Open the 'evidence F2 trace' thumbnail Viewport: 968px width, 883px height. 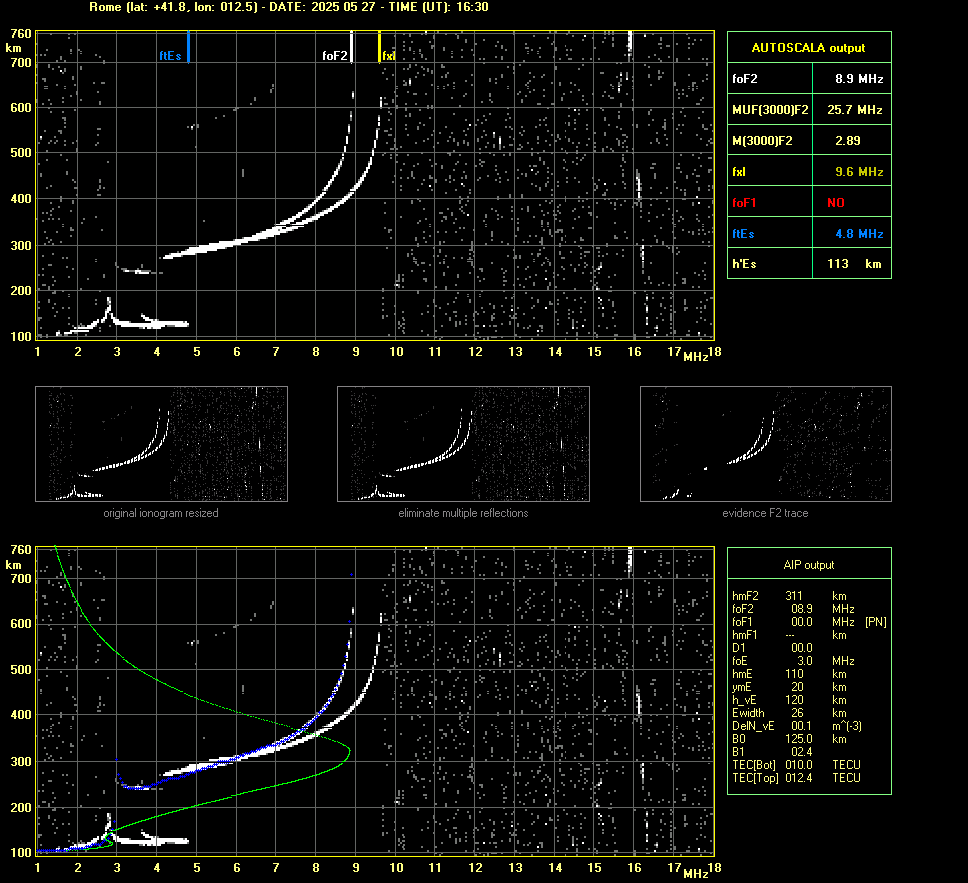pos(766,444)
